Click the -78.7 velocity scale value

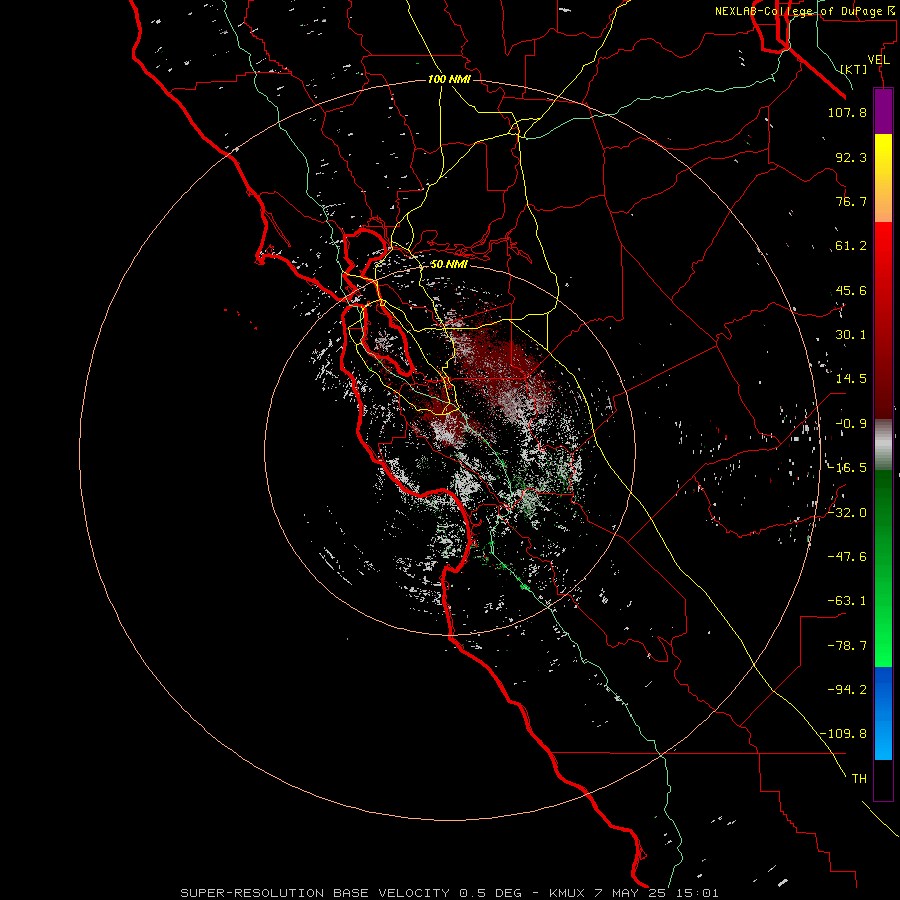pos(847,646)
